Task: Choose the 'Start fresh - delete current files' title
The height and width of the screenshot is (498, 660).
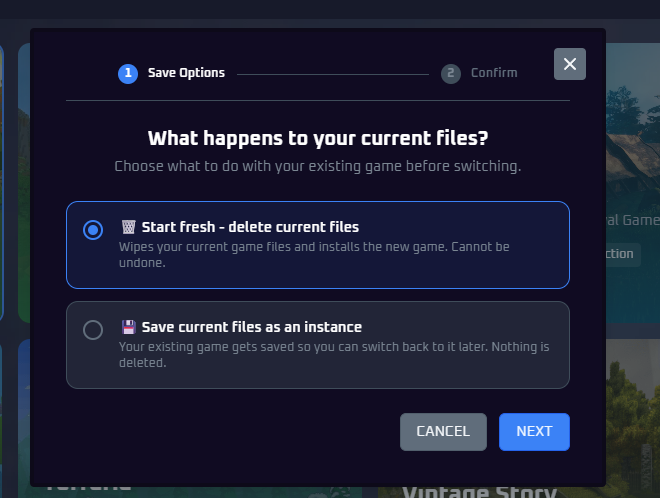Action: point(250,227)
